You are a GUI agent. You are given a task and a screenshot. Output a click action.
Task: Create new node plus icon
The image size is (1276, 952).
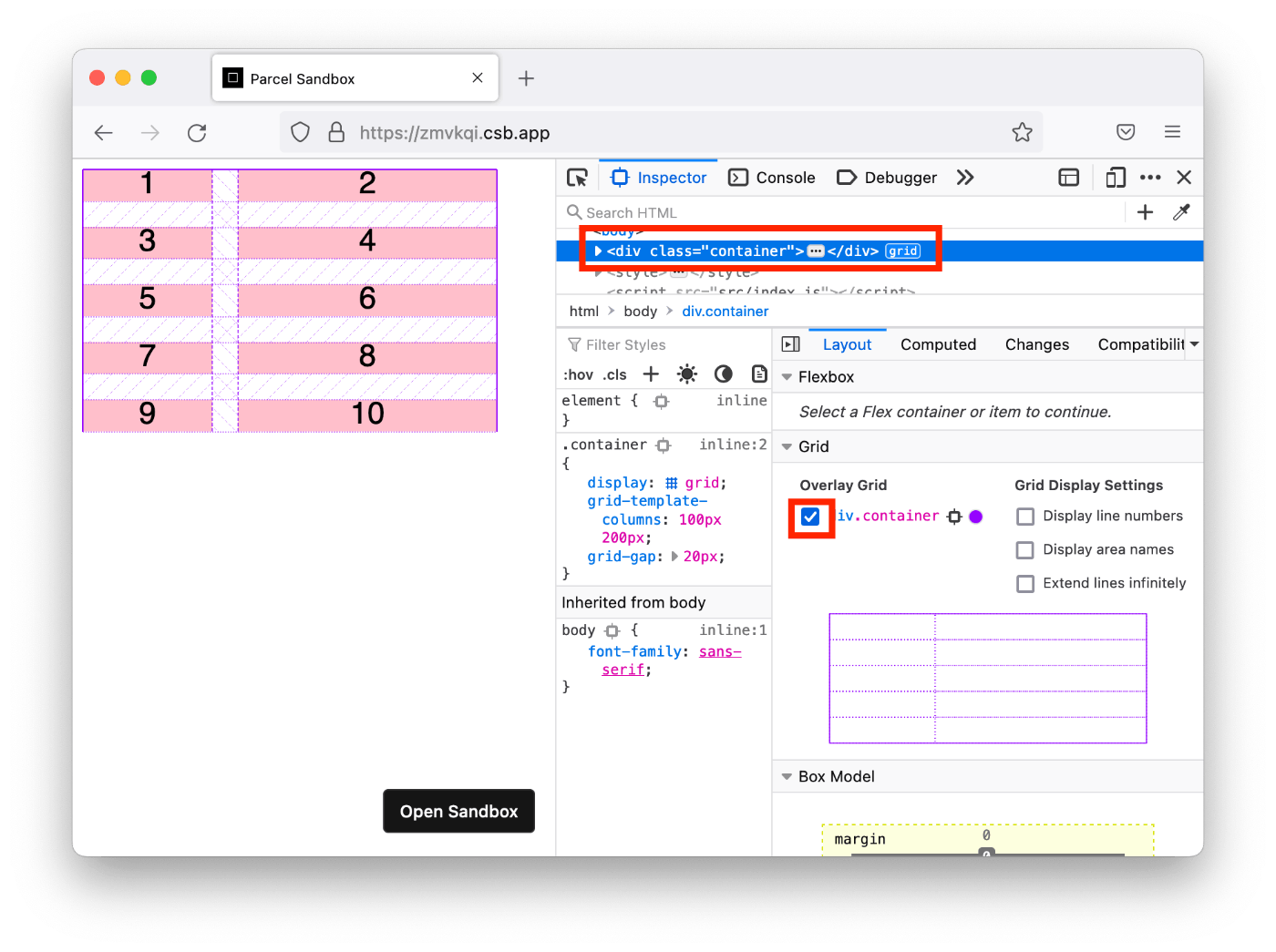coord(1146,212)
